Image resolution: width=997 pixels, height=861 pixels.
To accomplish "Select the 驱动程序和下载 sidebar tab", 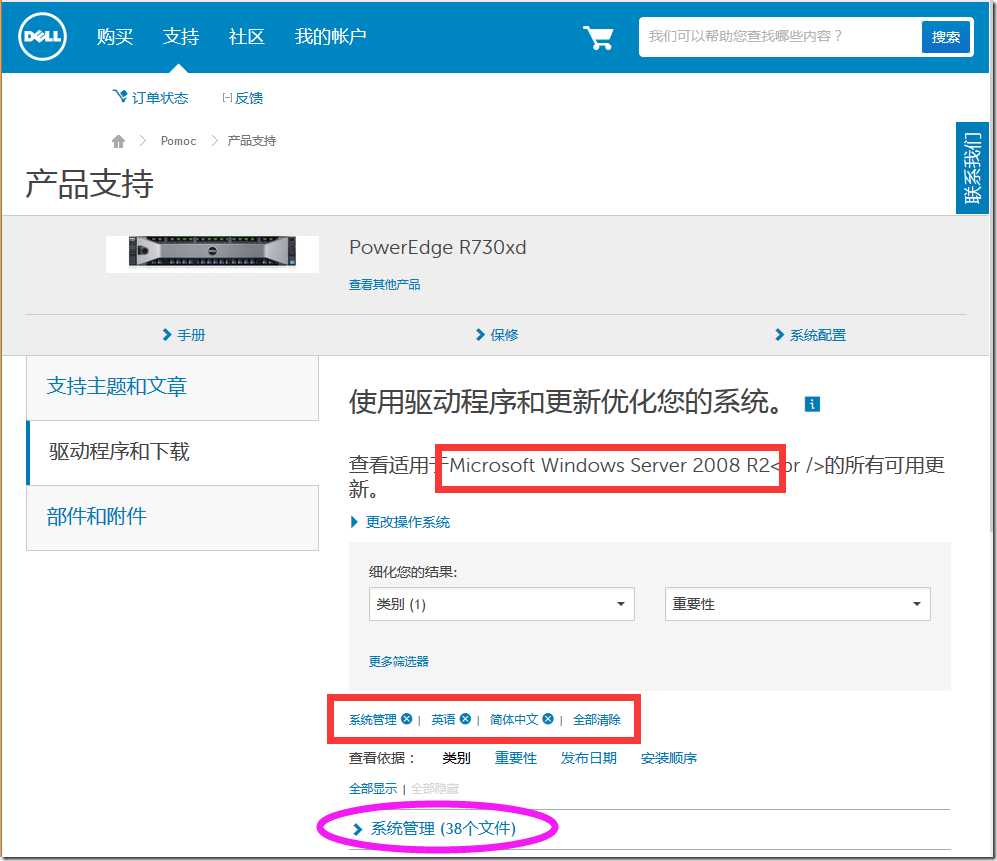I will tap(172, 452).
